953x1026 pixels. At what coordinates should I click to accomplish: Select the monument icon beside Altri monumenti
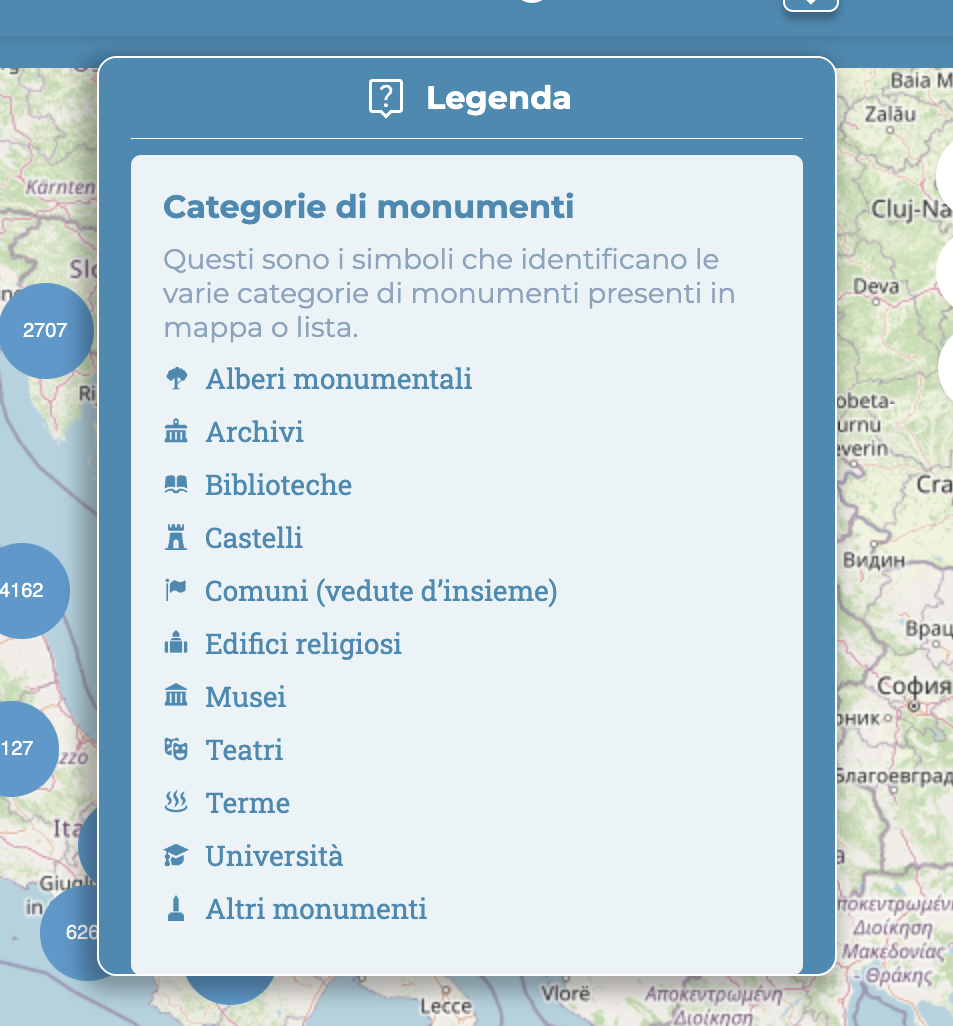coord(176,908)
